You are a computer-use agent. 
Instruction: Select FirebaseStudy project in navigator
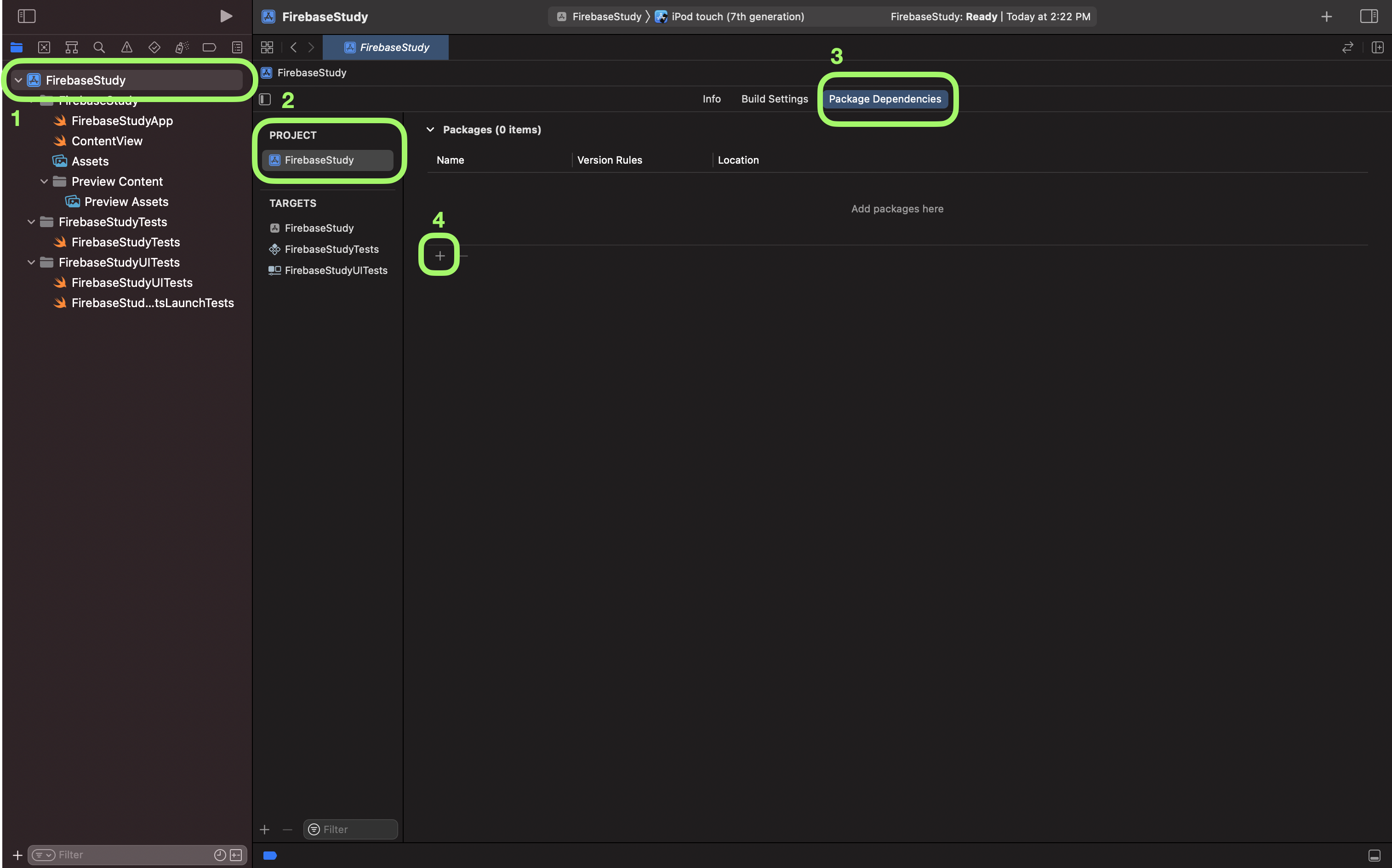click(x=127, y=80)
